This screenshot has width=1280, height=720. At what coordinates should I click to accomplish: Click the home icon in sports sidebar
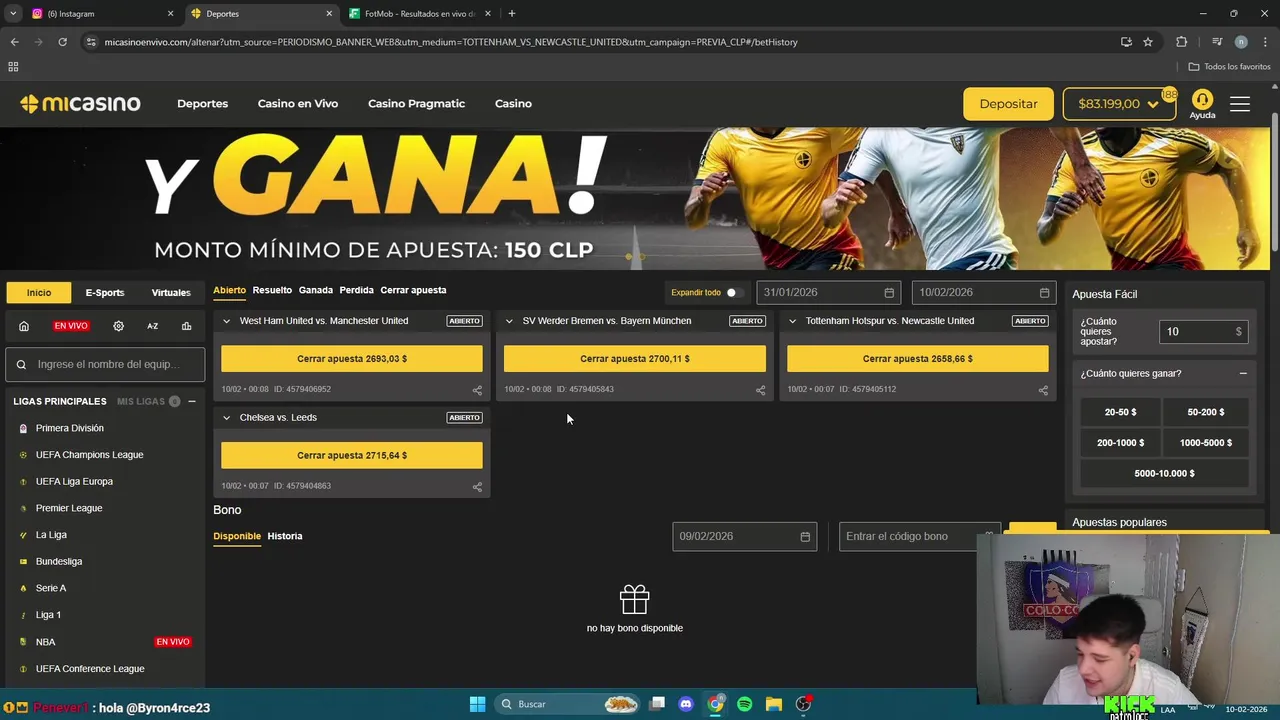(24, 326)
